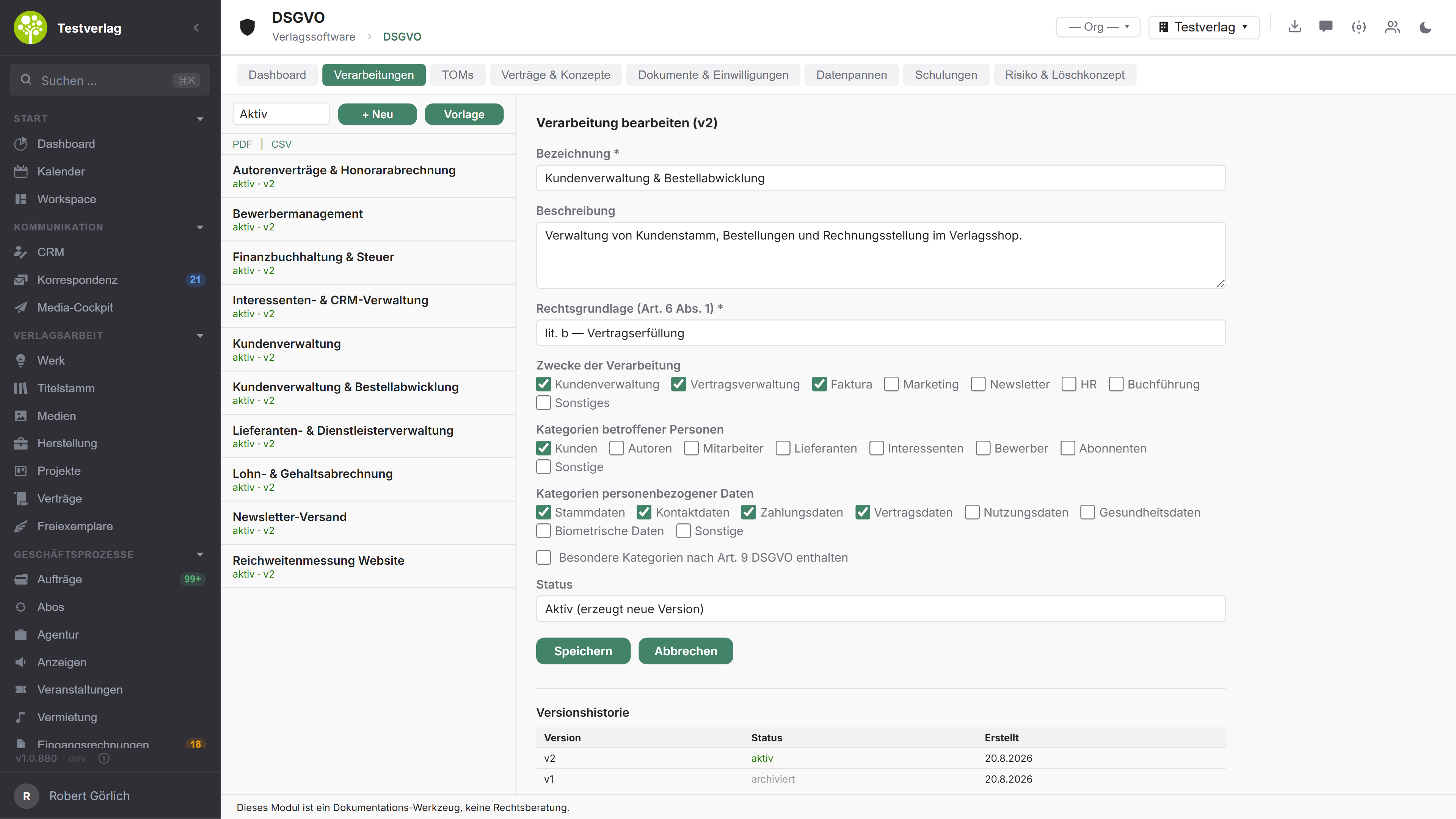Switch to the Dashboard tab
Screen dimensions: 1456x819
tap(277, 75)
